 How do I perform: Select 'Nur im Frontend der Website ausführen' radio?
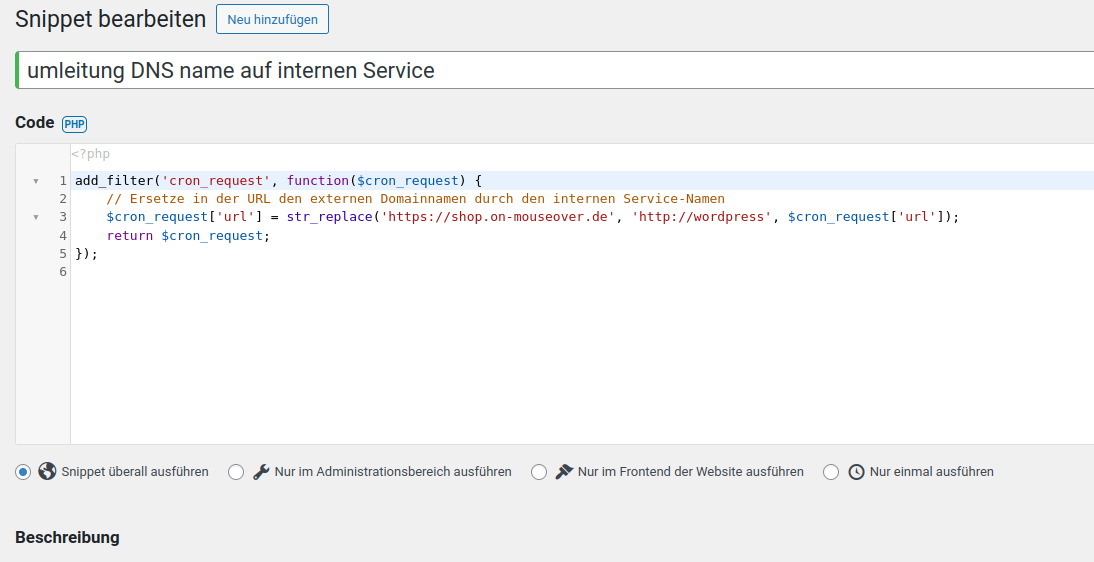pyautogui.click(x=539, y=472)
